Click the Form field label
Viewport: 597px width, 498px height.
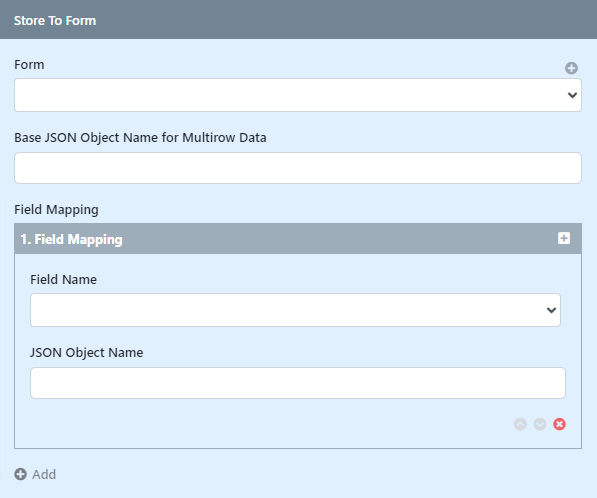pos(29,64)
